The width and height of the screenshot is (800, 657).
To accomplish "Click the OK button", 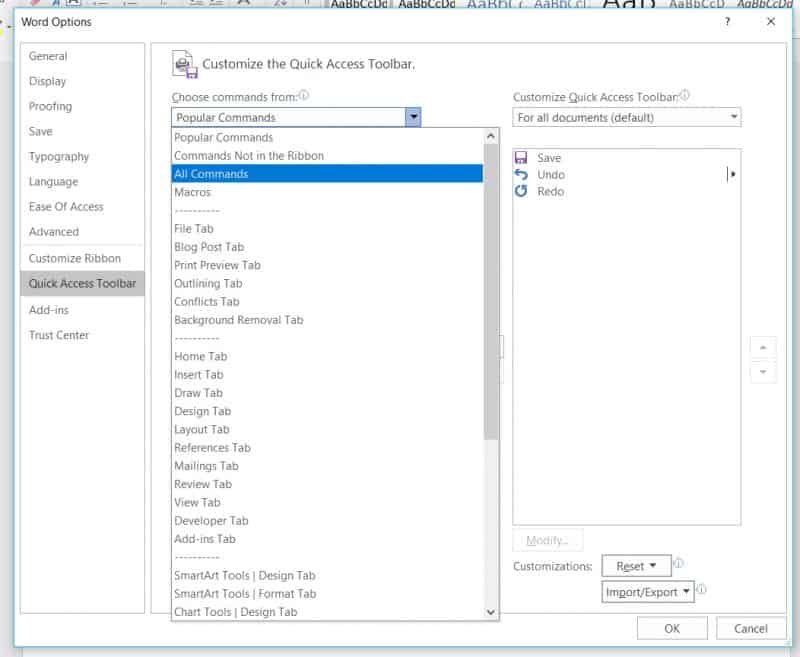I will coord(672,628).
